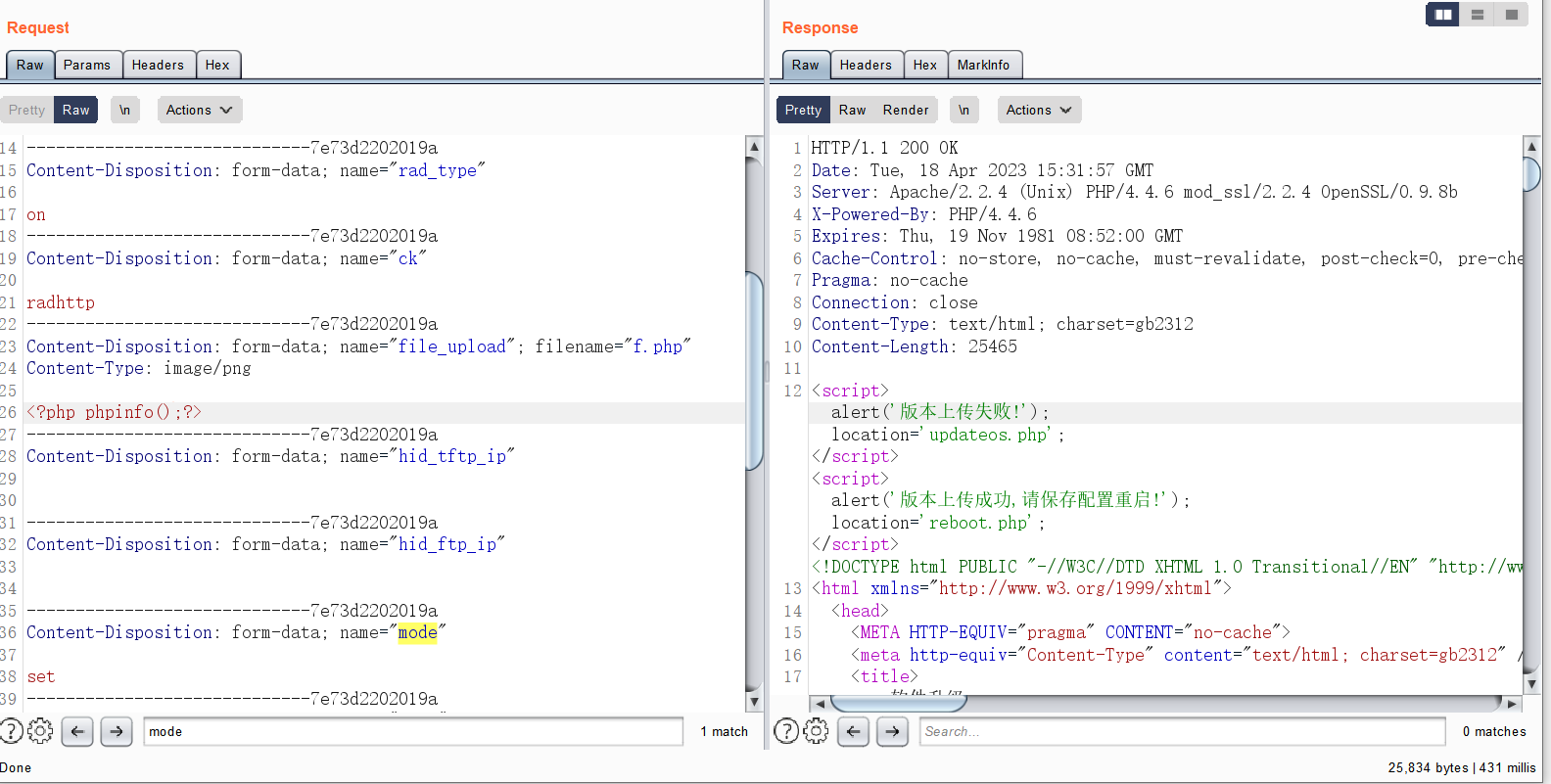Click the highlighted 'mode' match in request
Image resolution: width=1551 pixels, height=784 pixels.
tap(417, 632)
